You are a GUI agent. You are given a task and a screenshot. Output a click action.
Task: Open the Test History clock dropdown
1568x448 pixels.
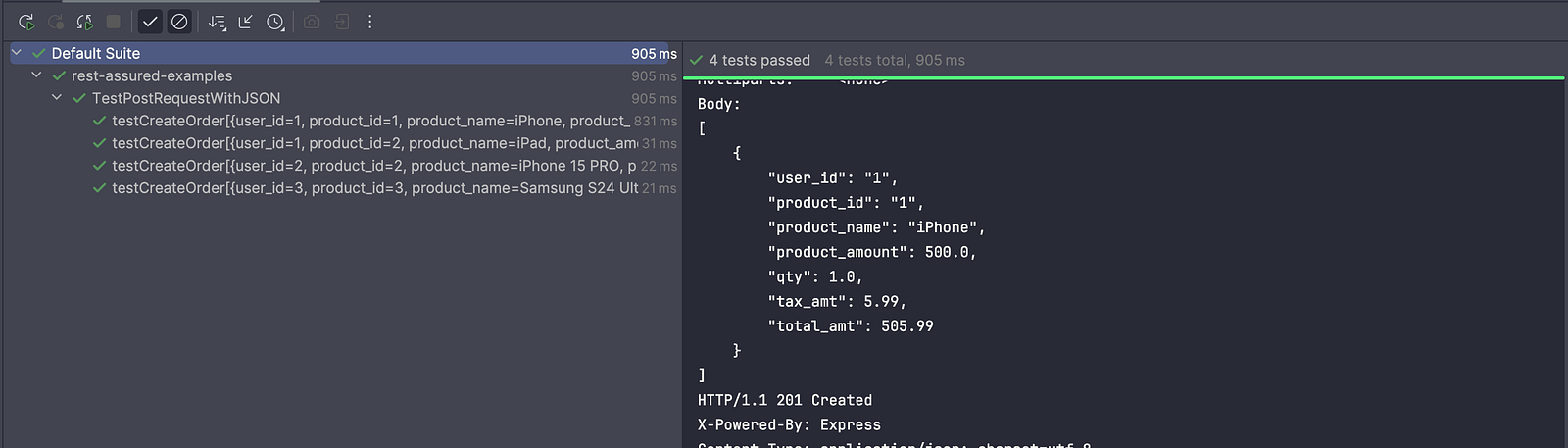click(x=276, y=22)
